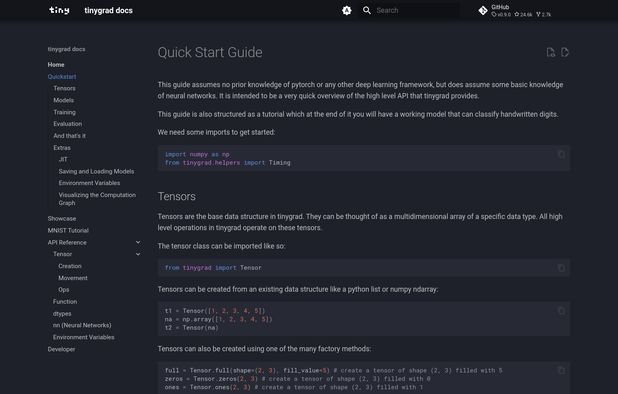Go to 'And that's it' section
Viewport: 618px width, 394px height.
click(x=69, y=136)
